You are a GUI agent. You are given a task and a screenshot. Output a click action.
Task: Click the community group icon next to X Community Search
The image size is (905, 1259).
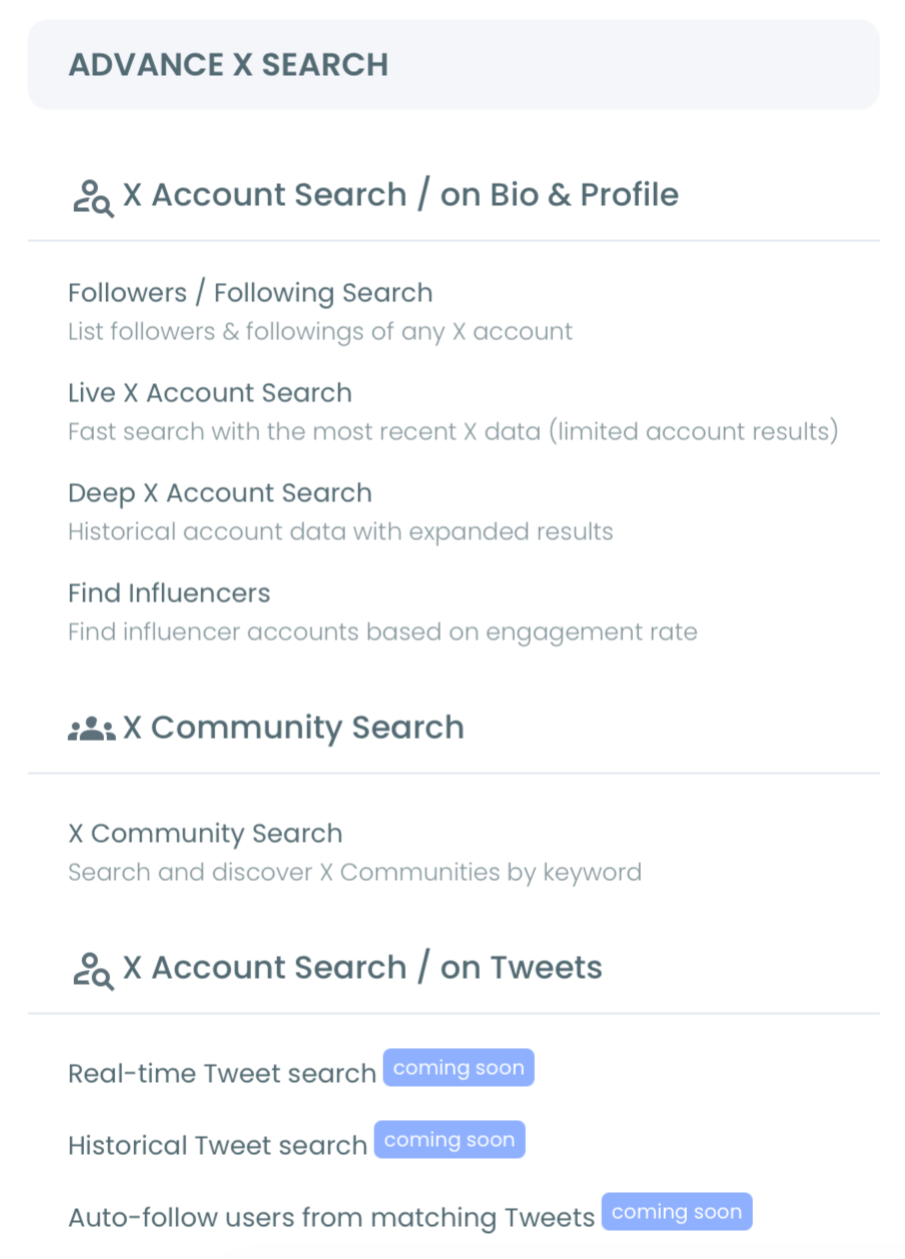point(91,727)
